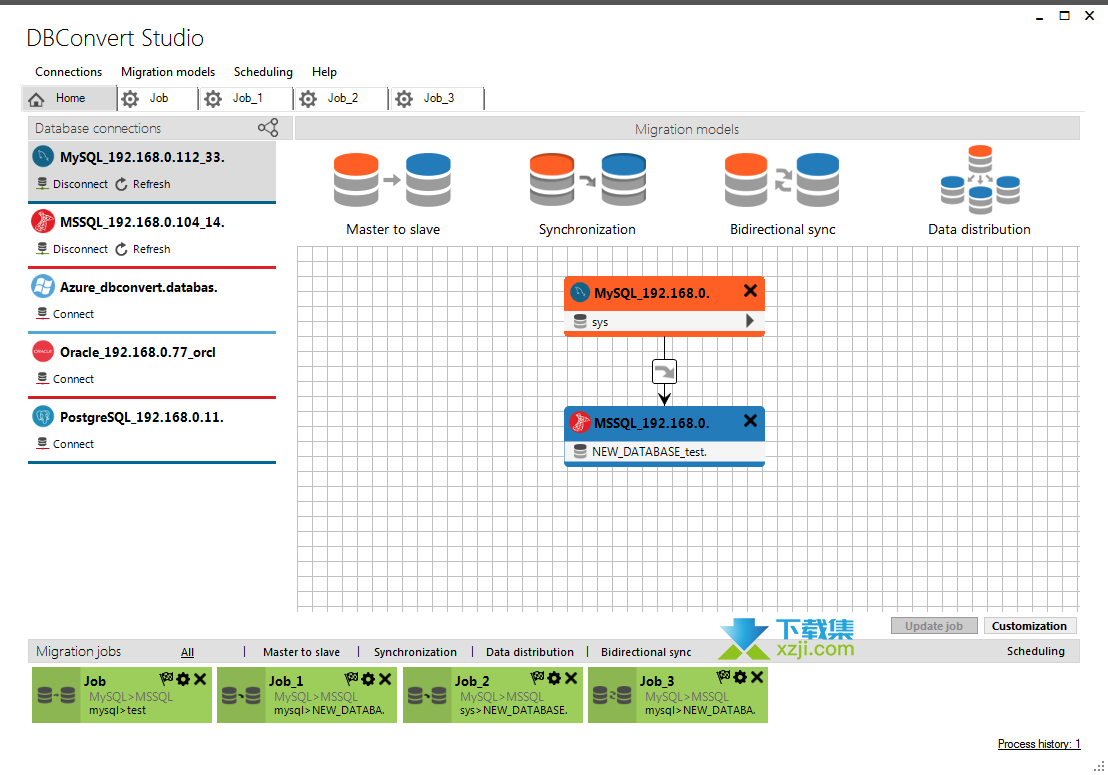Select the Azure_dbconvert.databas. connection name
Screen dimensions: 1108x775
pyautogui.click(x=138, y=287)
